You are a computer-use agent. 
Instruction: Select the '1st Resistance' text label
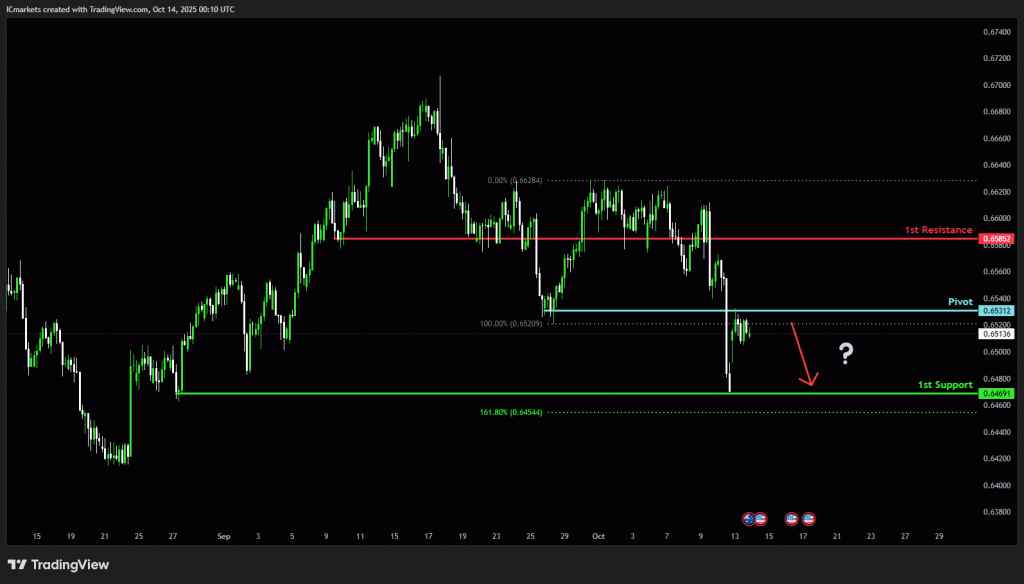(x=938, y=230)
